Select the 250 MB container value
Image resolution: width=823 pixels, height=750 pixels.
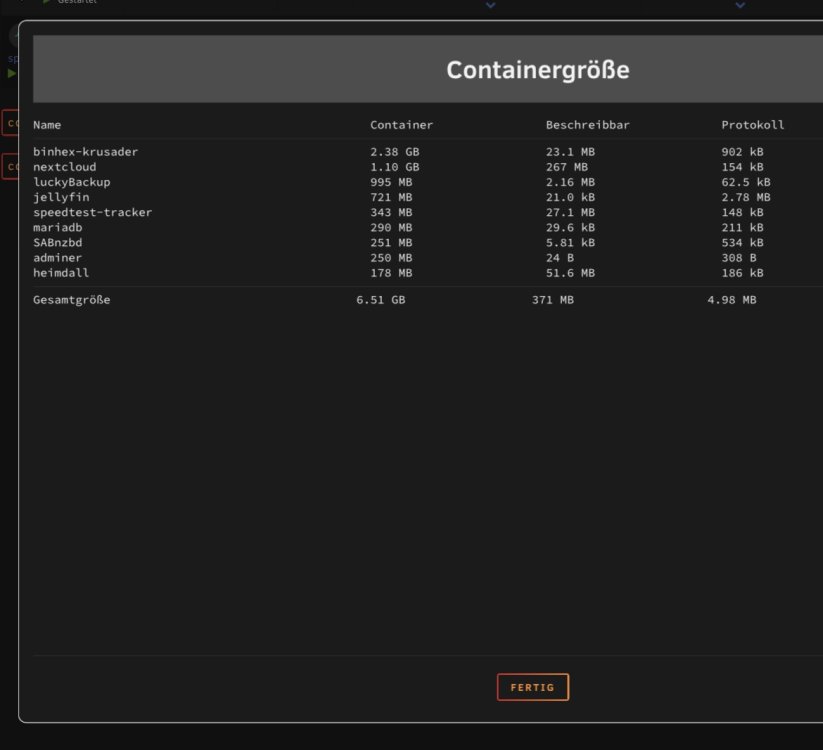391,258
